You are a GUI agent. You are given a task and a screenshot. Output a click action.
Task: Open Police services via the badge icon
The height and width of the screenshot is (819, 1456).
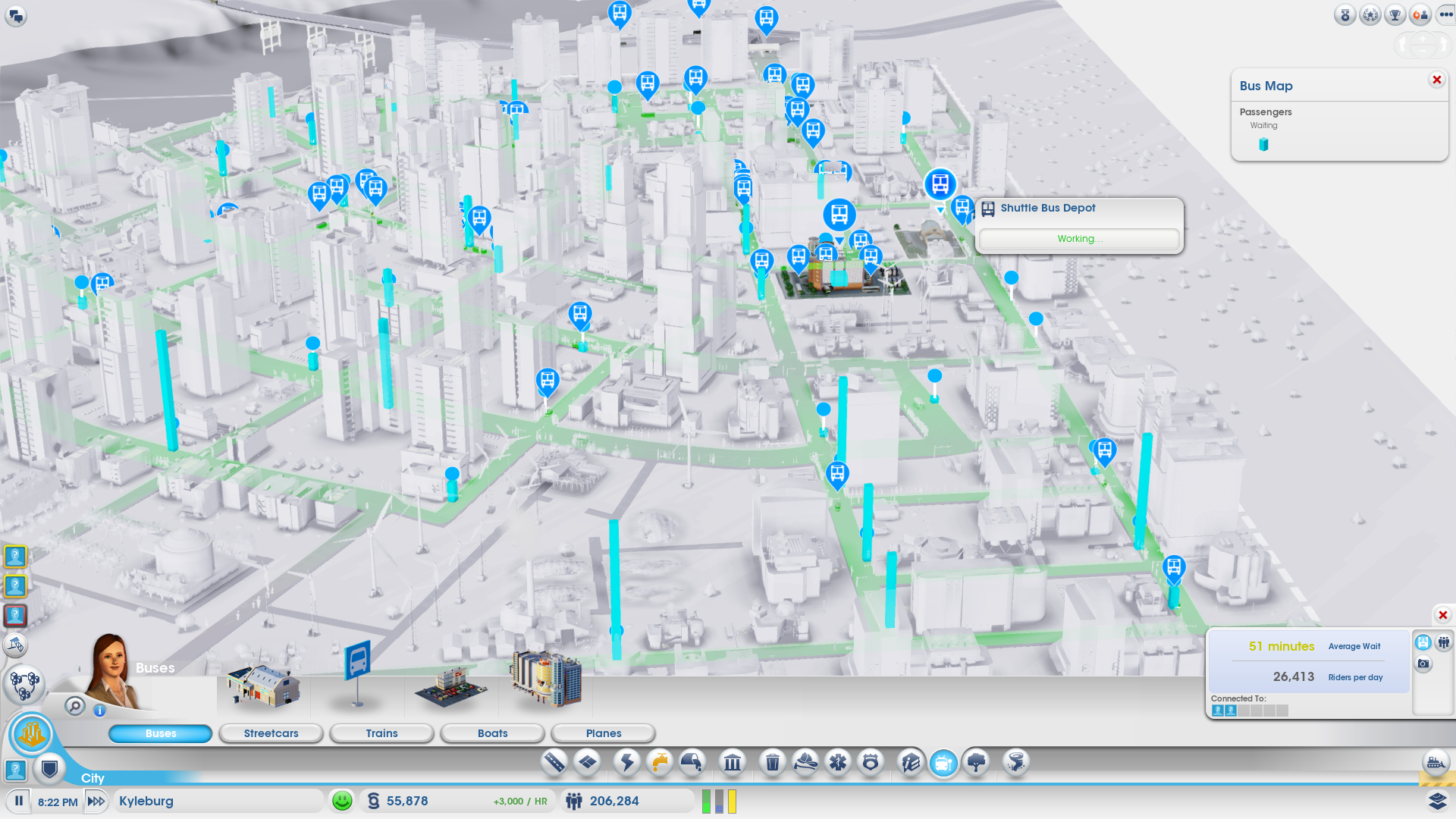(871, 763)
